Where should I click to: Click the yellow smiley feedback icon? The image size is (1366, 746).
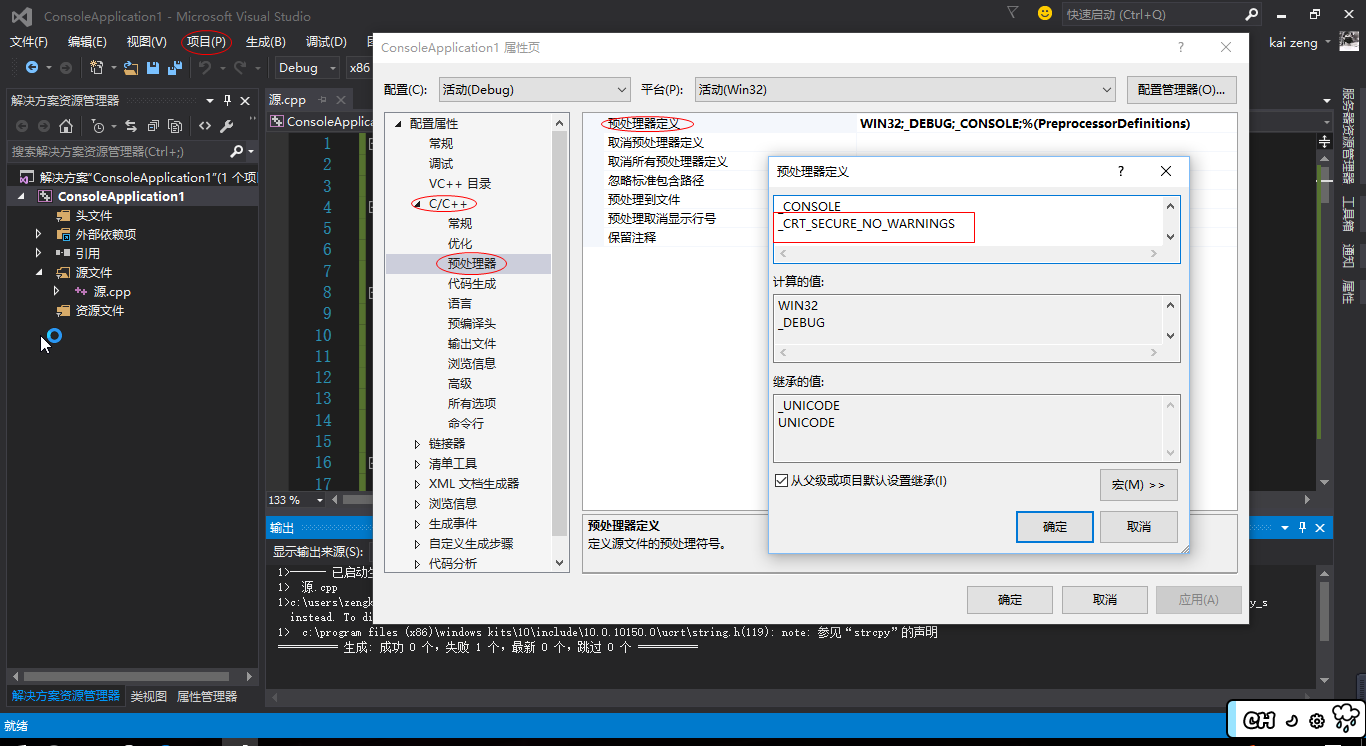point(1045,14)
